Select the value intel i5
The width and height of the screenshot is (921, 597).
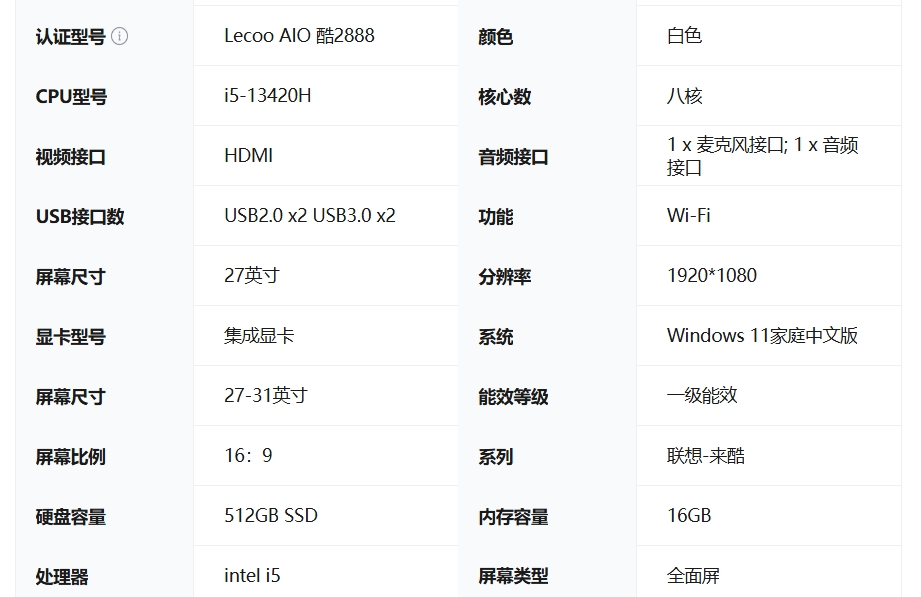coord(253,575)
